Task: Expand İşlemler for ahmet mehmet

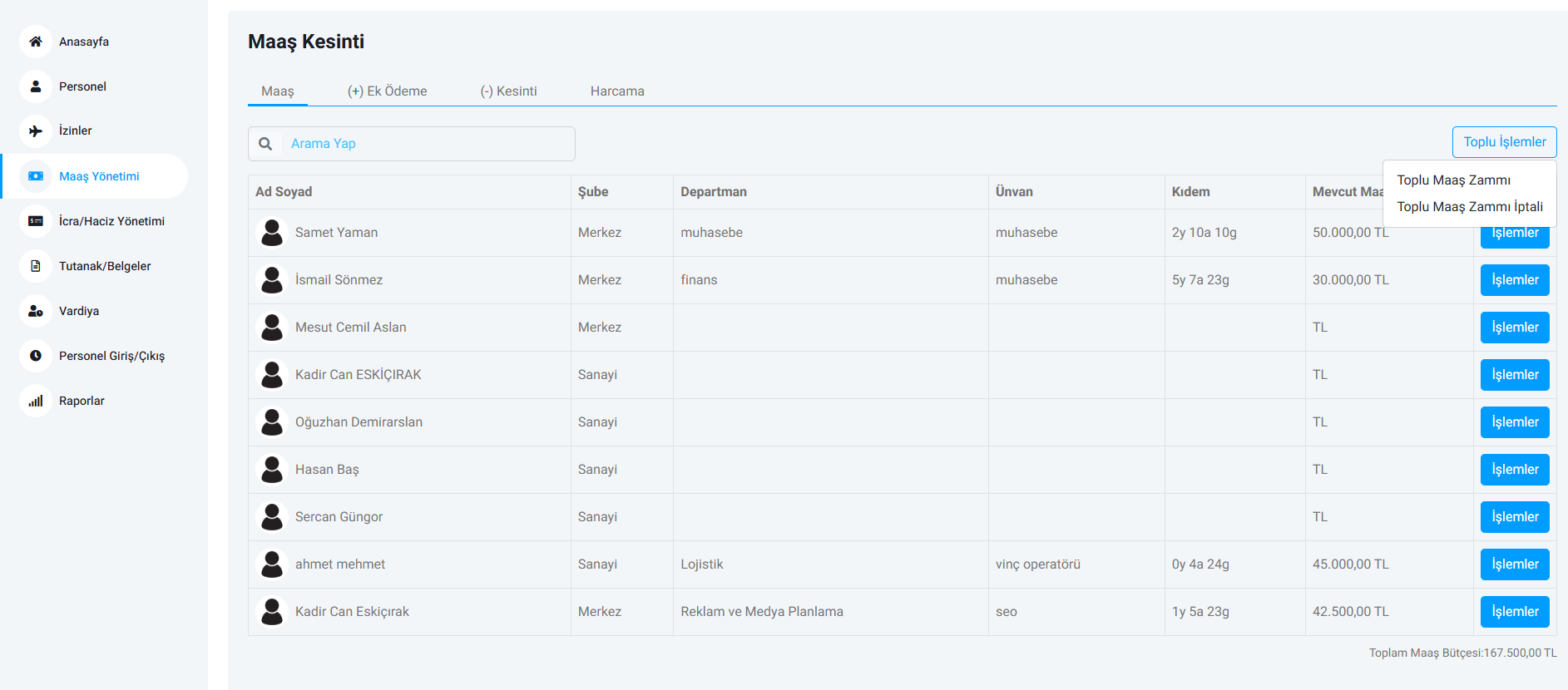Action: [x=1514, y=564]
